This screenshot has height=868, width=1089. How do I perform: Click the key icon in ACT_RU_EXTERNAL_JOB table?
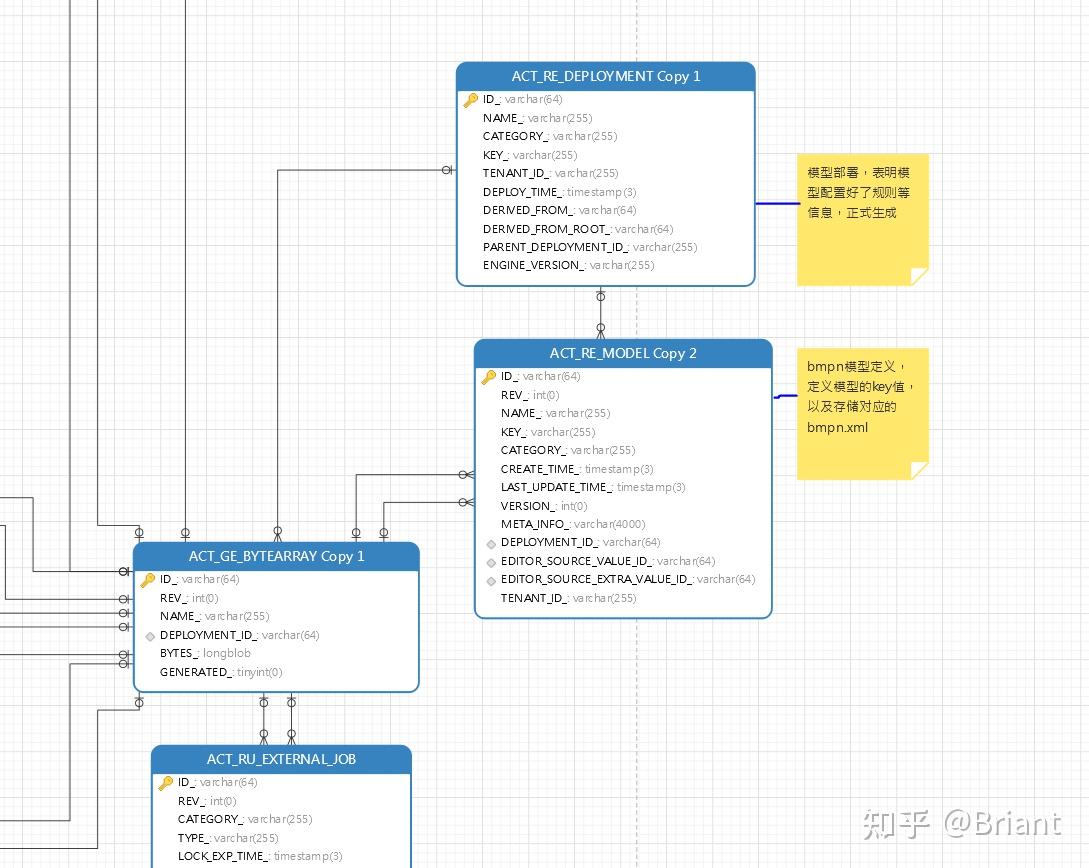pos(167,782)
